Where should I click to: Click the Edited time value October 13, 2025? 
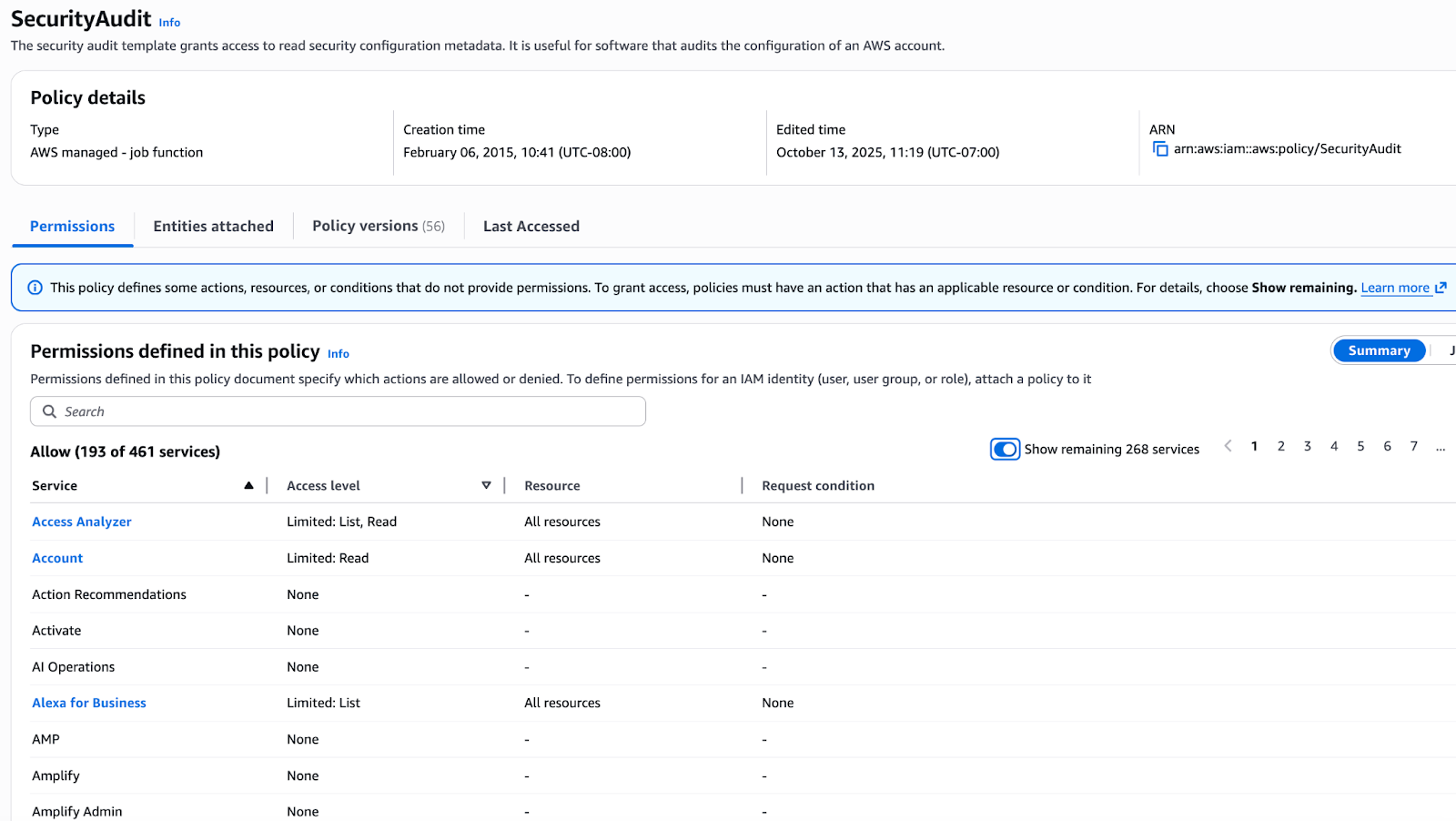click(x=887, y=152)
